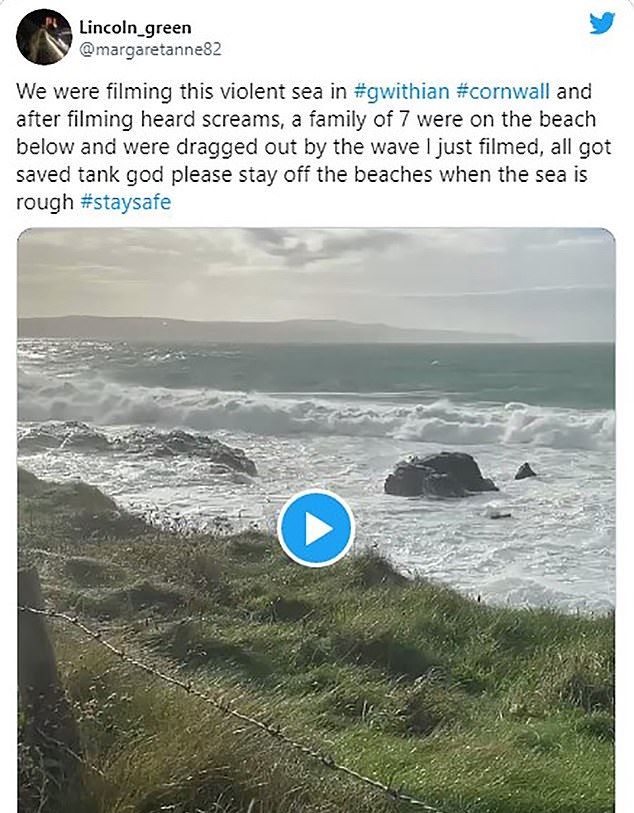Click the distant headland on the horizon

259,329
